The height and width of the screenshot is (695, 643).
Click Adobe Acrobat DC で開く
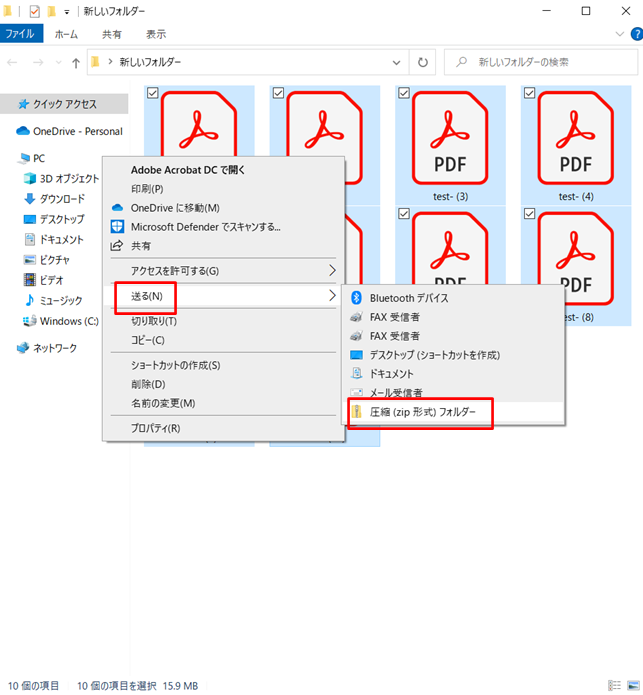tap(188, 170)
